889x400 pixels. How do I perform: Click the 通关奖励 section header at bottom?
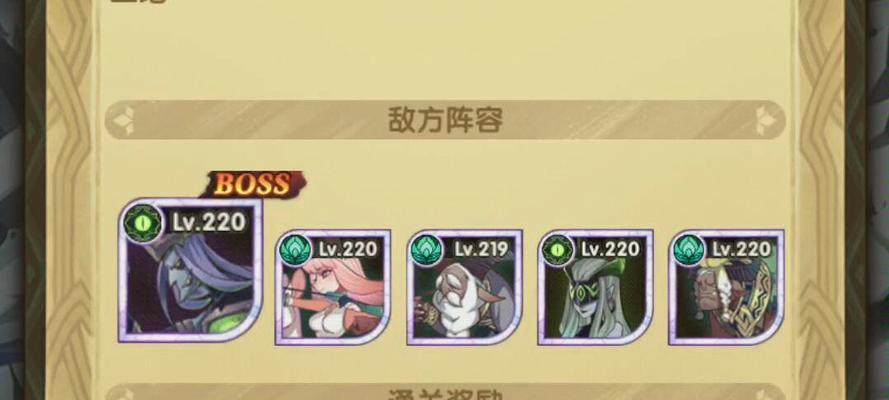click(x=445, y=393)
